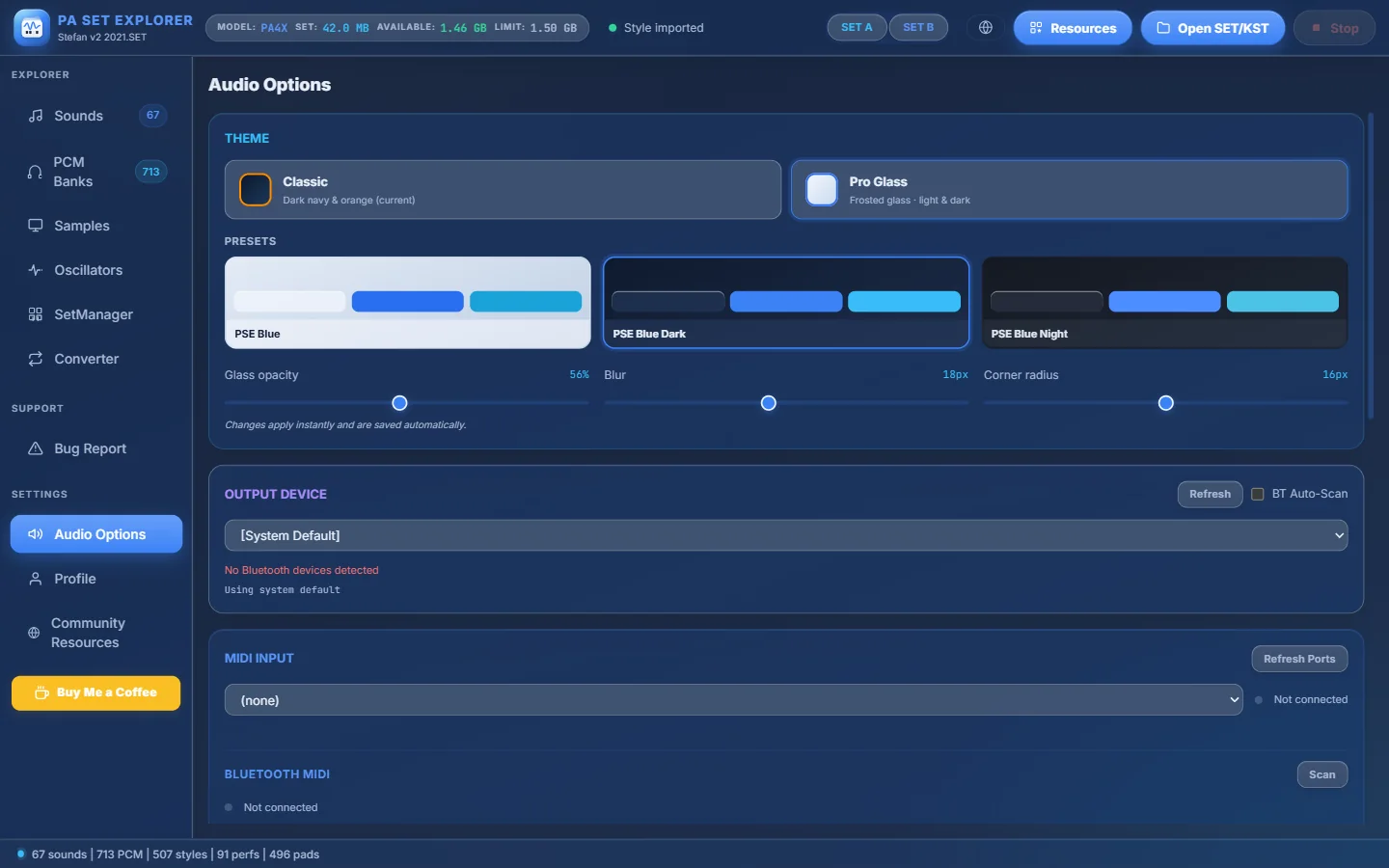This screenshot has width=1389, height=868.
Task: Open the output device System Default dropdown
Action: point(786,535)
